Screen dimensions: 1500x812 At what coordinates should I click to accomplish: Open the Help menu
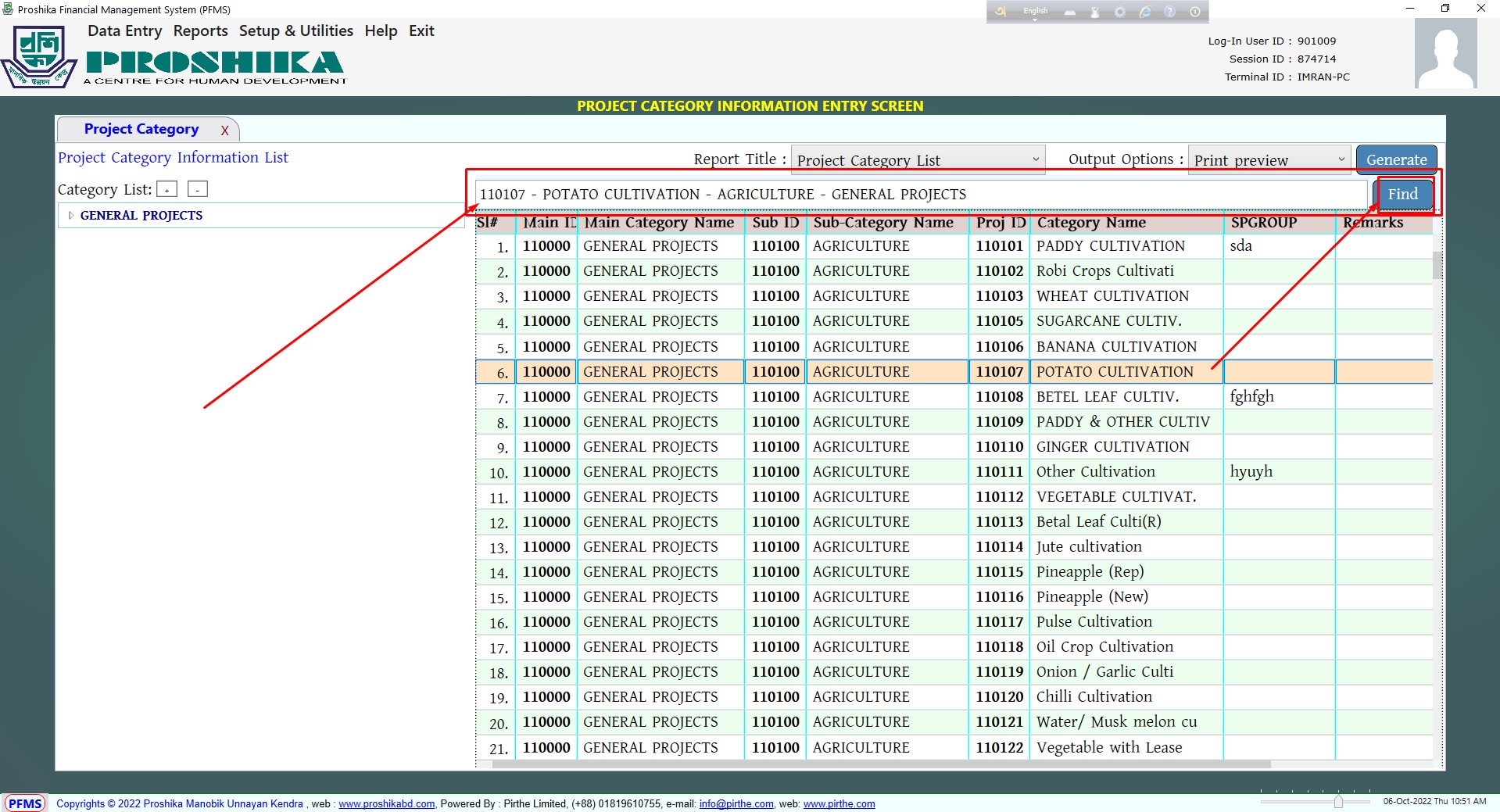[381, 31]
